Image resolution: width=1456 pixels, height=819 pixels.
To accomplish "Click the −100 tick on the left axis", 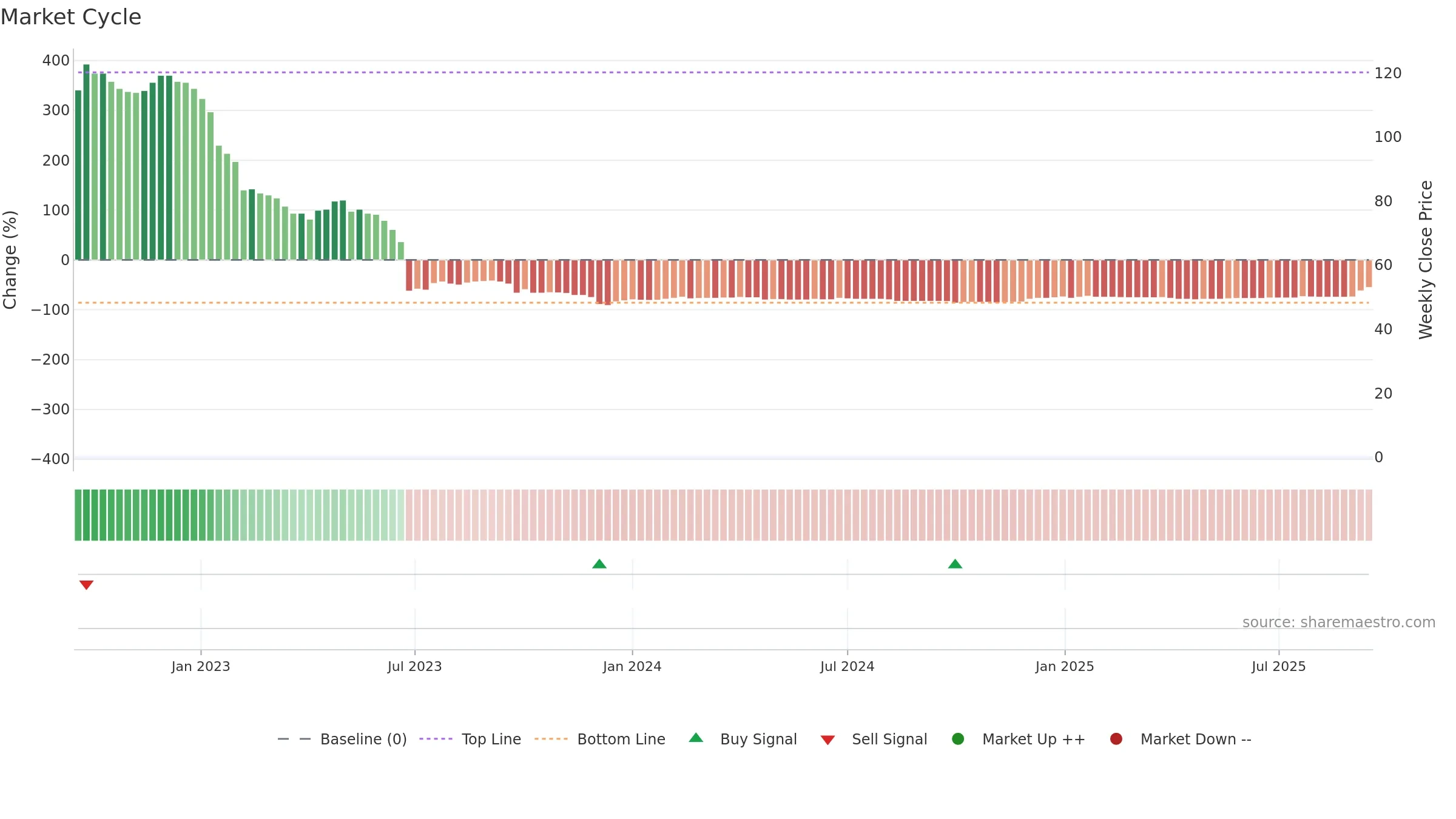I will pyautogui.click(x=50, y=310).
